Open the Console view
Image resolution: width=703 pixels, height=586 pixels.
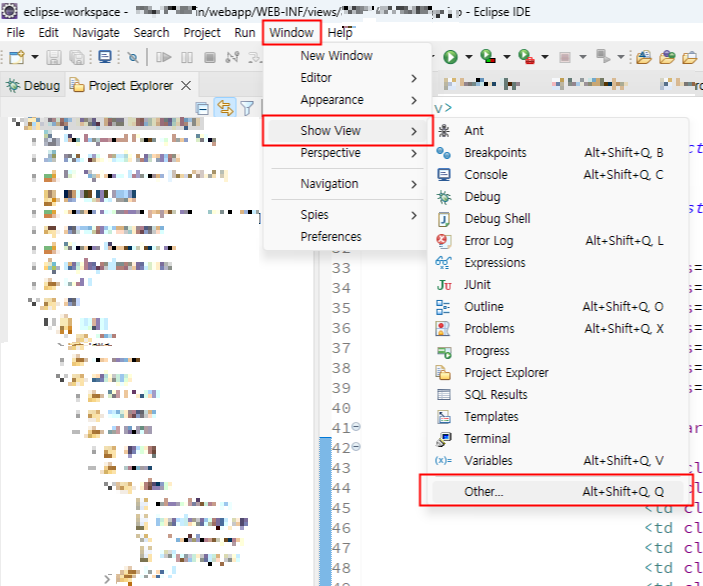point(558,174)
